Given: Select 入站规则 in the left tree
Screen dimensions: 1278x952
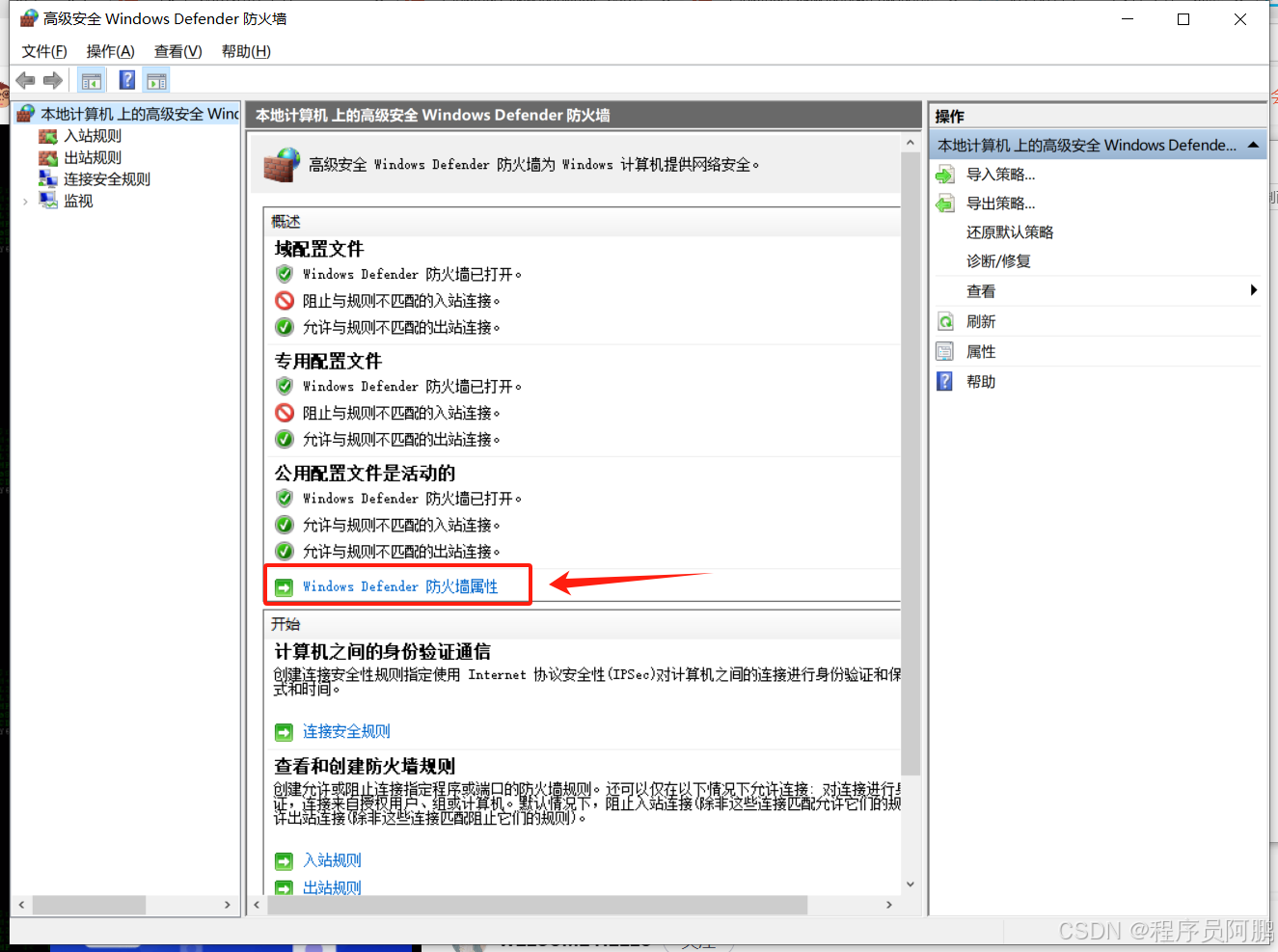Looking at the screenshot, I should (x=93, y=136).
